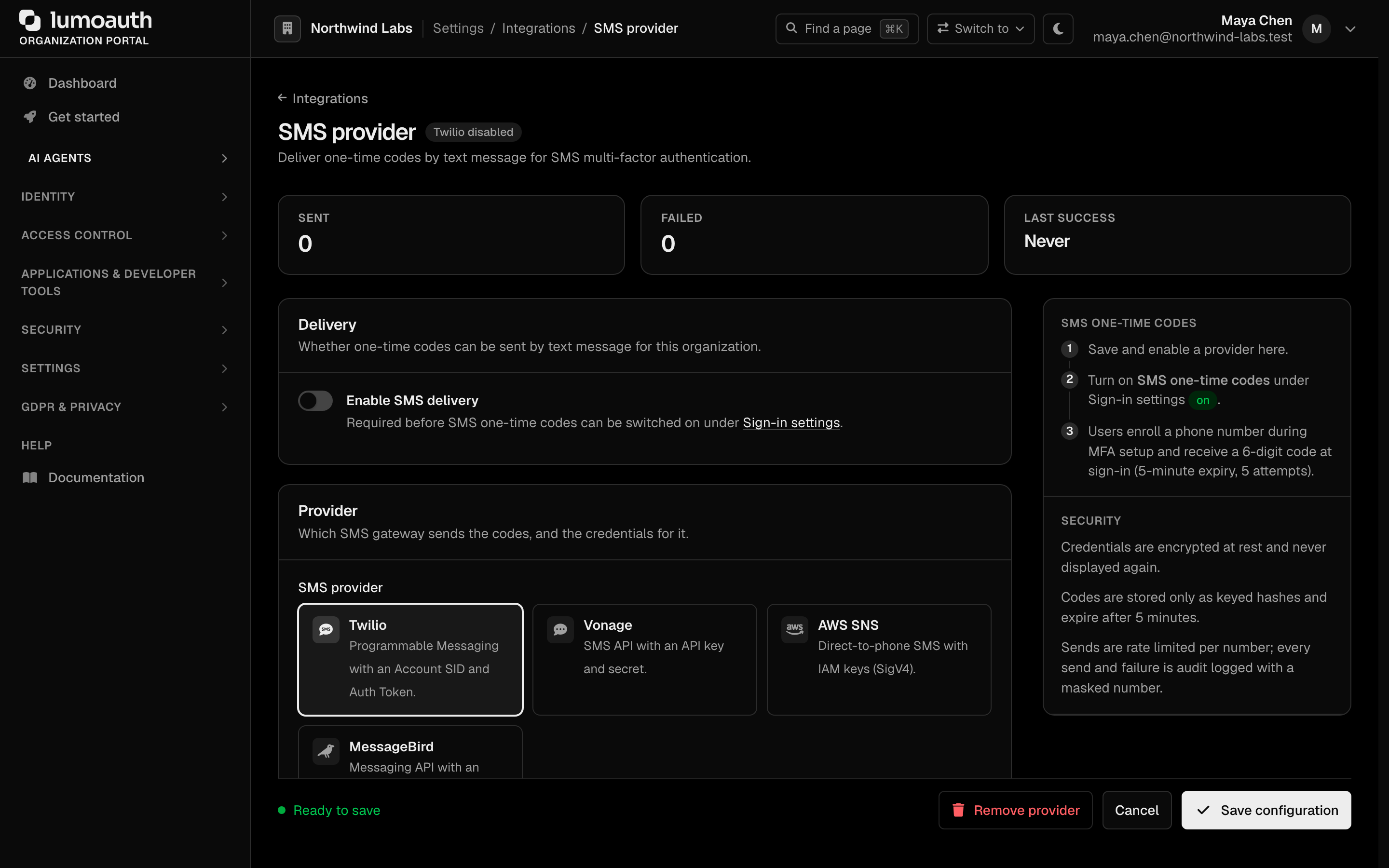Expand the Settings sidebar section
The image size is (1389, 868).
(124, 368)
